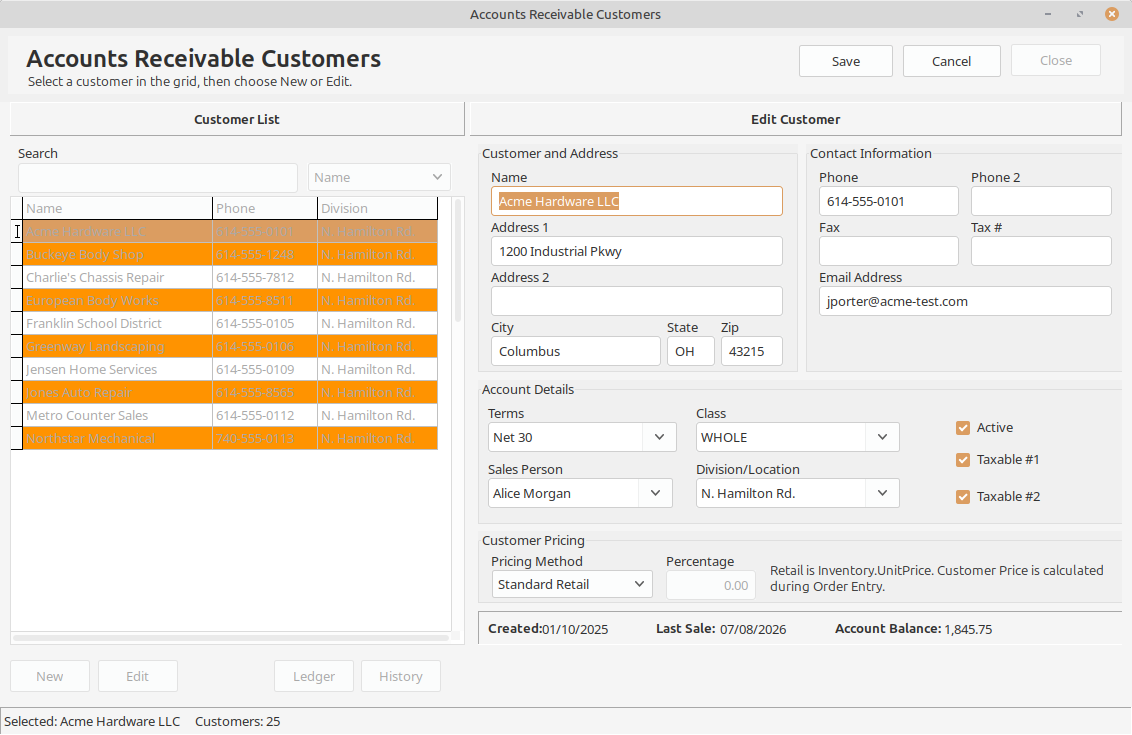Click the Customers: 25 status bar text
The height and width of the screenshot is (735, 1132).
coord(238,721)
